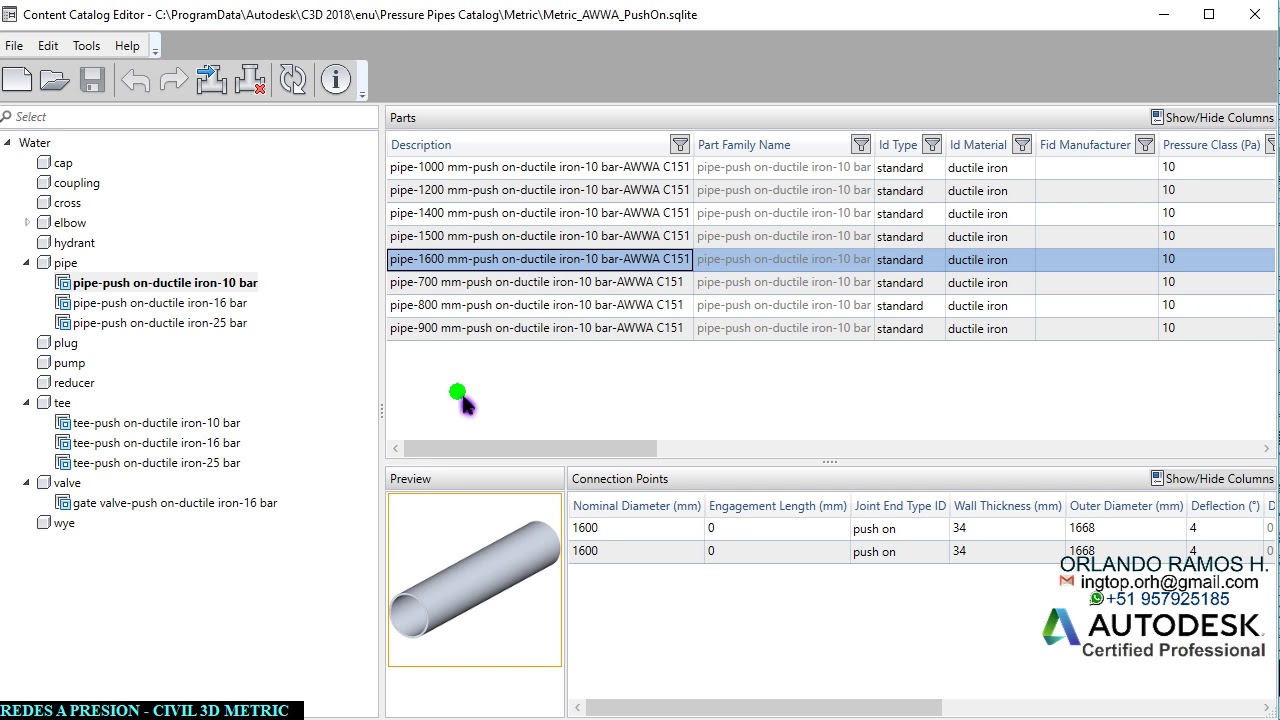Show/Hide Columns in Connection Points panel
1280x720 pixels.
(1211, 479)
